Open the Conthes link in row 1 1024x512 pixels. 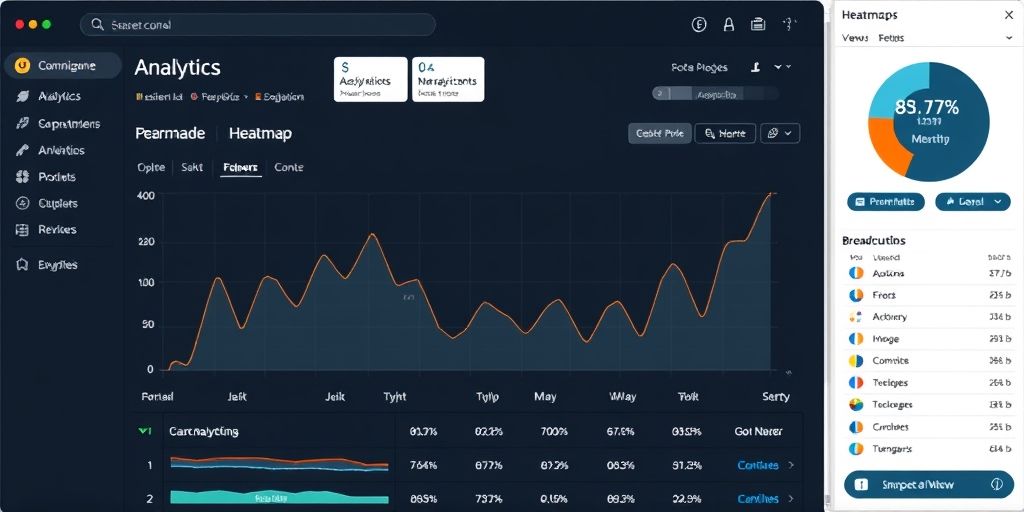pyautogui.click(x=757, y=465)
